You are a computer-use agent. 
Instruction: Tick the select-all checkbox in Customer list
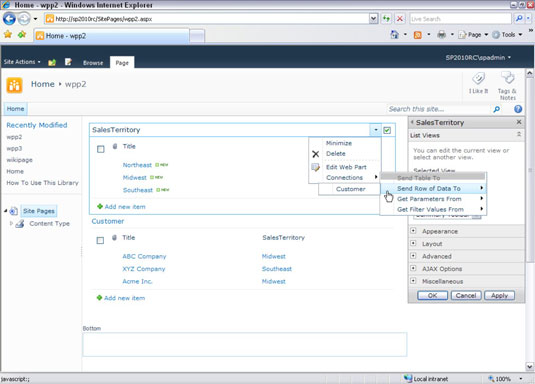(x=100, y=240)
